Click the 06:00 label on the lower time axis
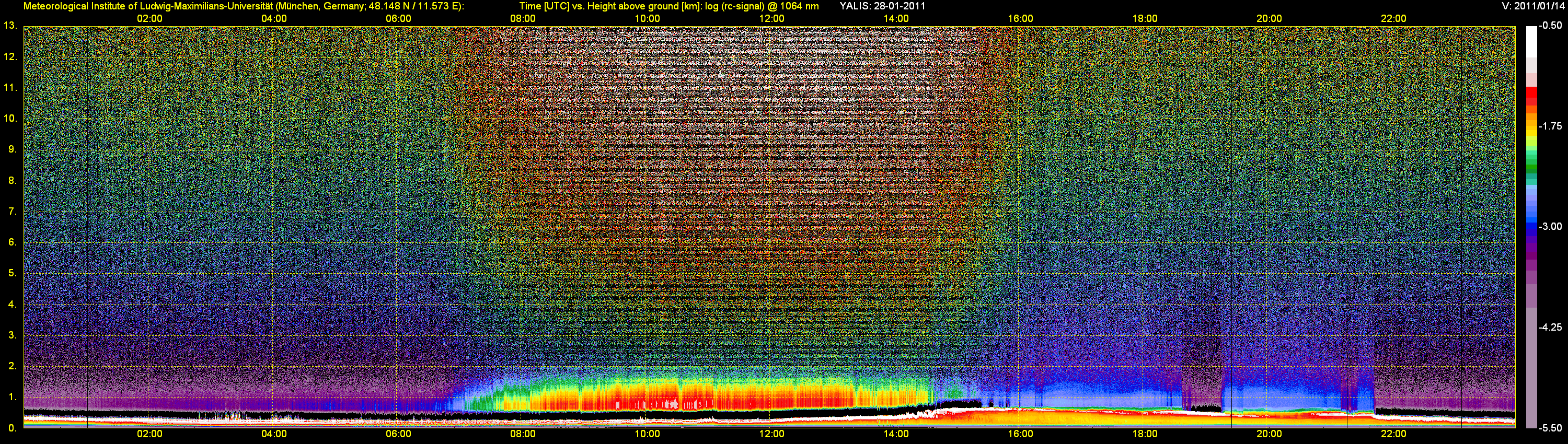 (399, 434)
